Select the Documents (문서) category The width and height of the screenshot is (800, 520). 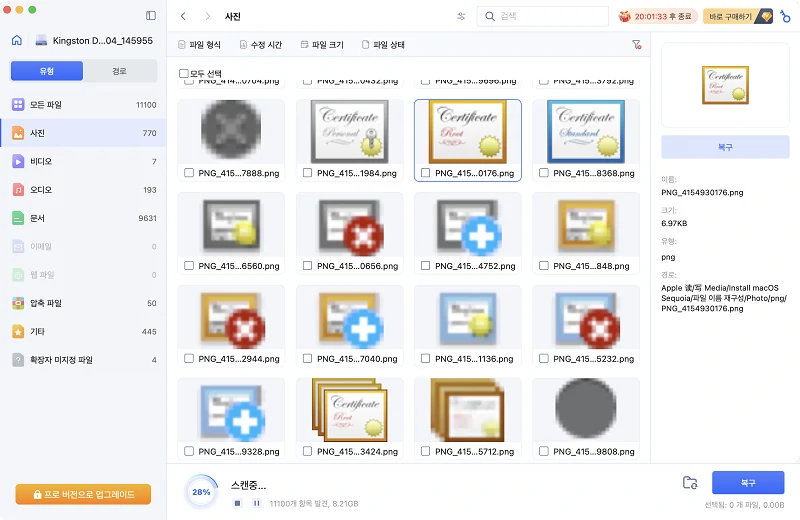tap(83, 218)
